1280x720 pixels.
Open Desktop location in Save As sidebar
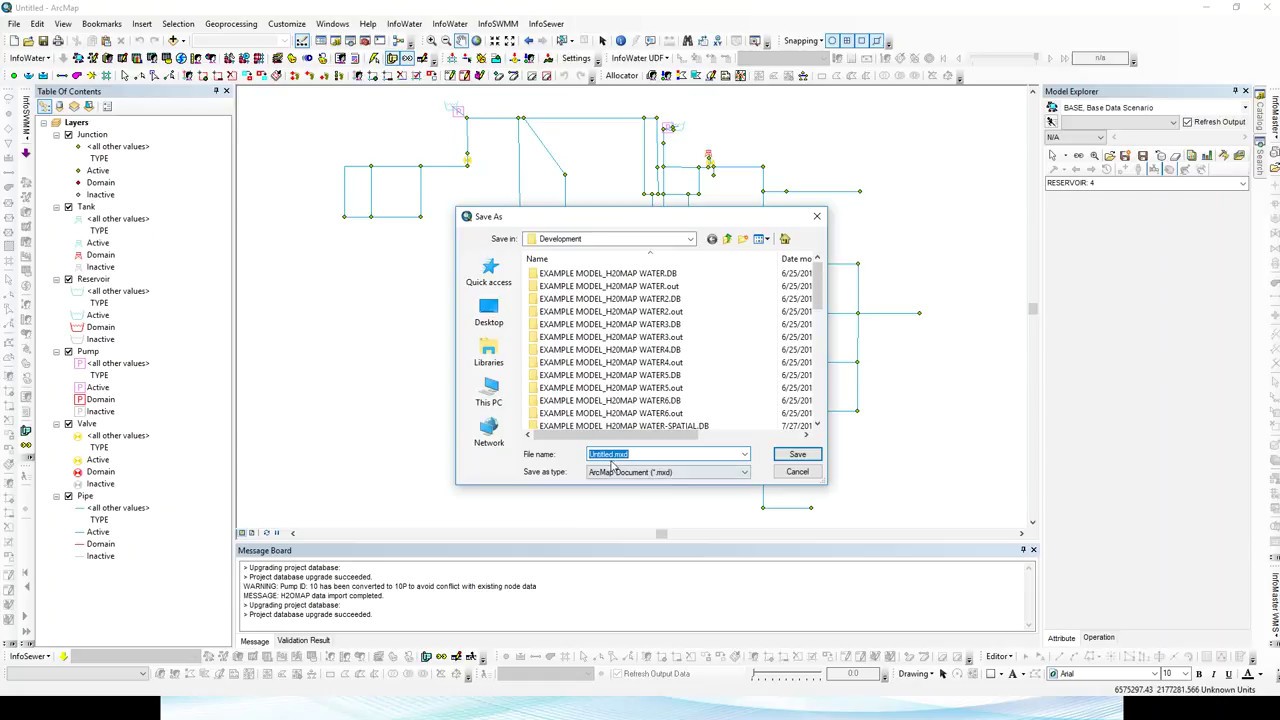(488, 312)
